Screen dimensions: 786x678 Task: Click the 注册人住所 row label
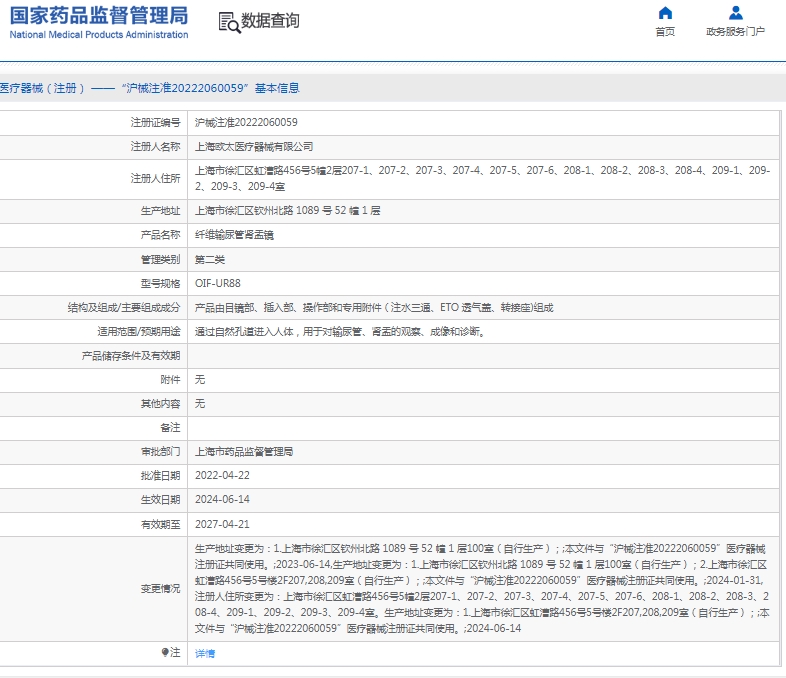tap(155, 179)
